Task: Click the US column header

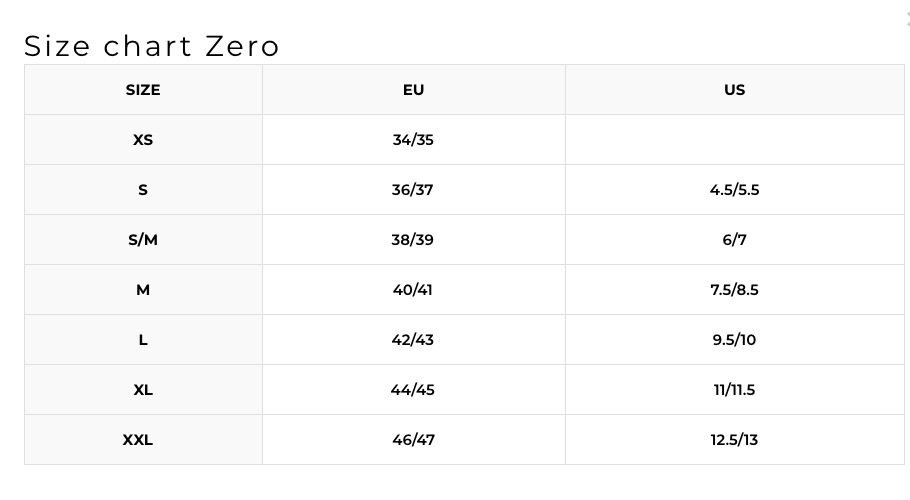Action: (x=734, y=90)
